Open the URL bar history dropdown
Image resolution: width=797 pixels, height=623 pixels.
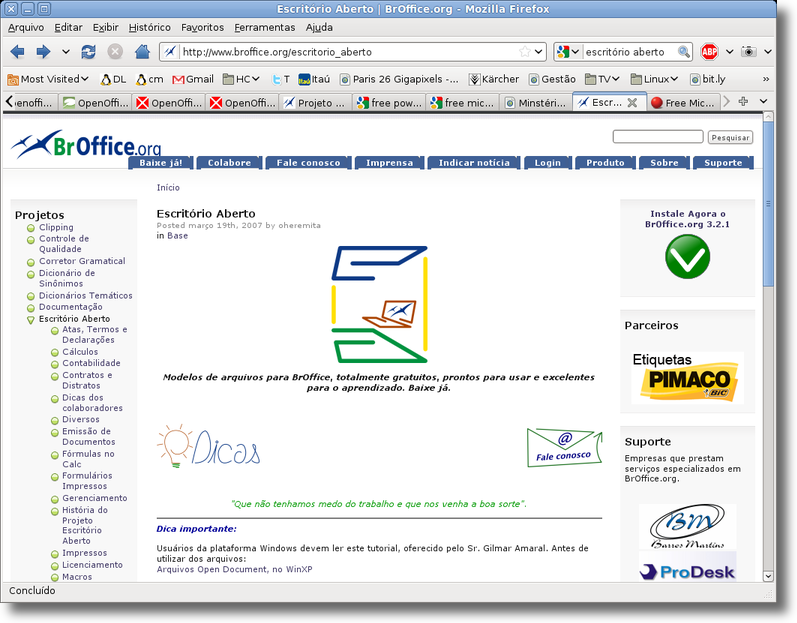click(538, 52)
